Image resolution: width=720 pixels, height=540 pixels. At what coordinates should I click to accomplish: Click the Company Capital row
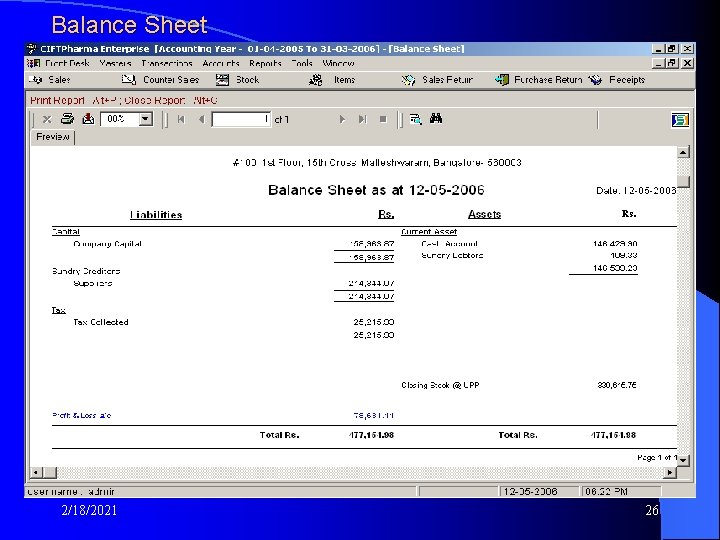(x=107, y=244)
